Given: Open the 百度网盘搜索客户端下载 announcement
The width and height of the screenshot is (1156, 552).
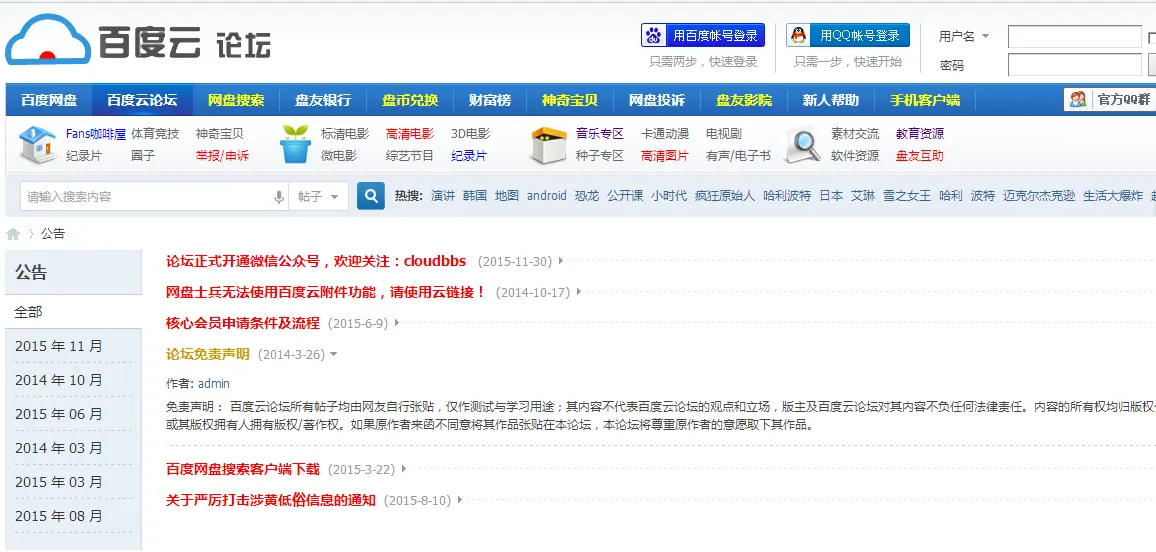Looking at the screenshot, I should tap(243, 469).
